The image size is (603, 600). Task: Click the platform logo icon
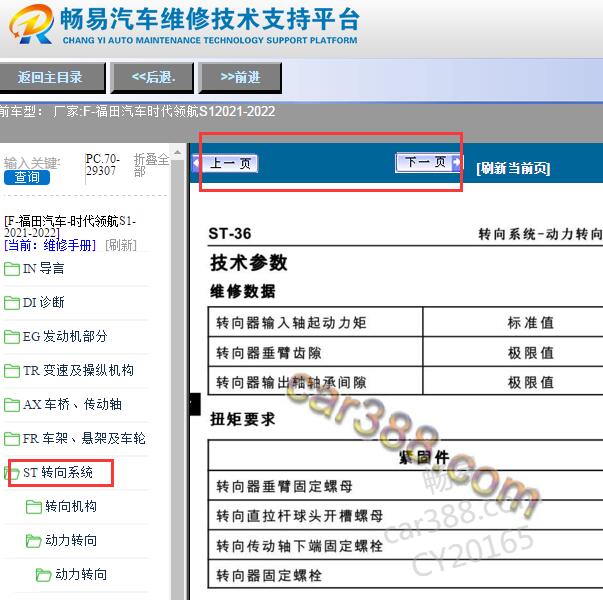[31, 25]
